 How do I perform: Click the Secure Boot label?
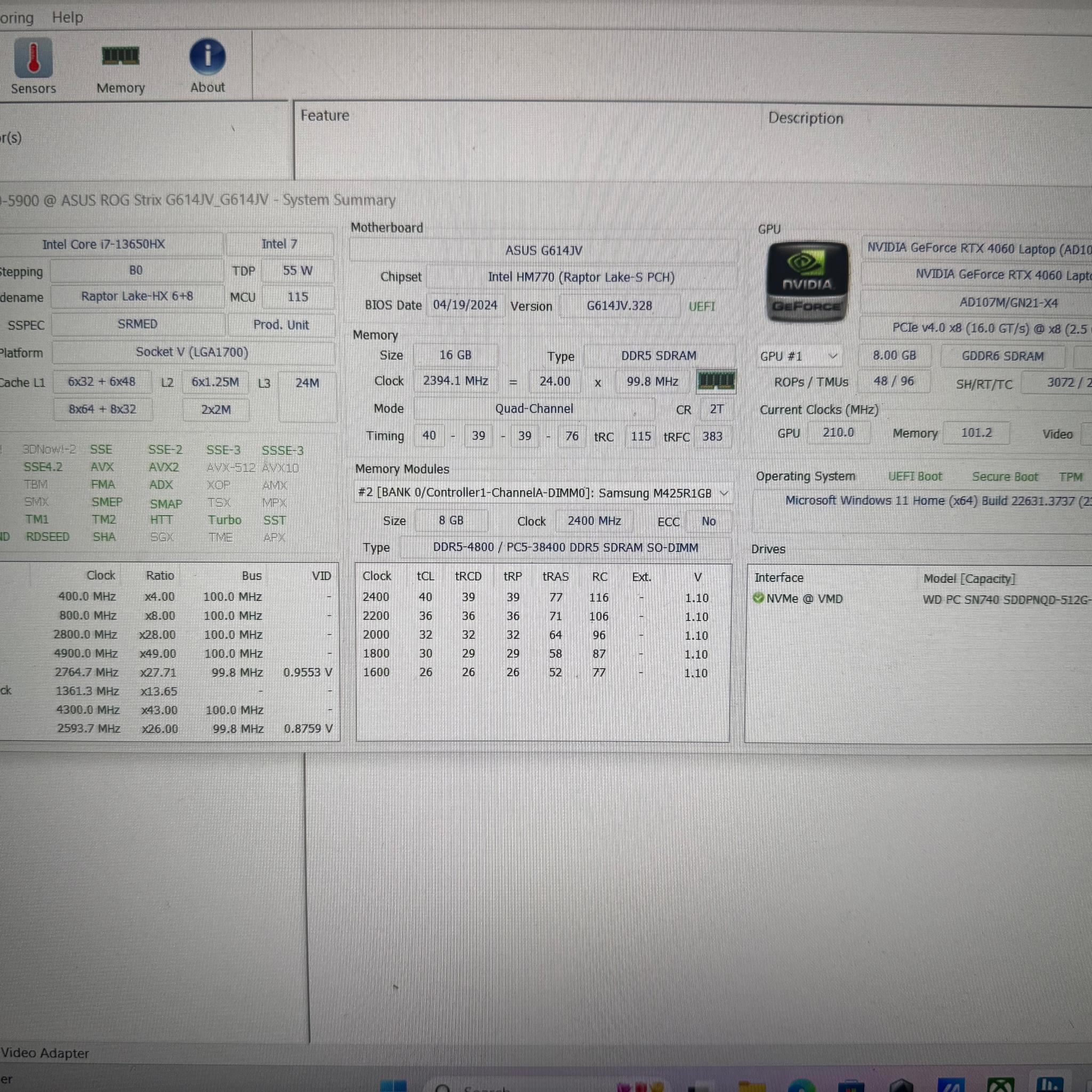[1005, 477]
